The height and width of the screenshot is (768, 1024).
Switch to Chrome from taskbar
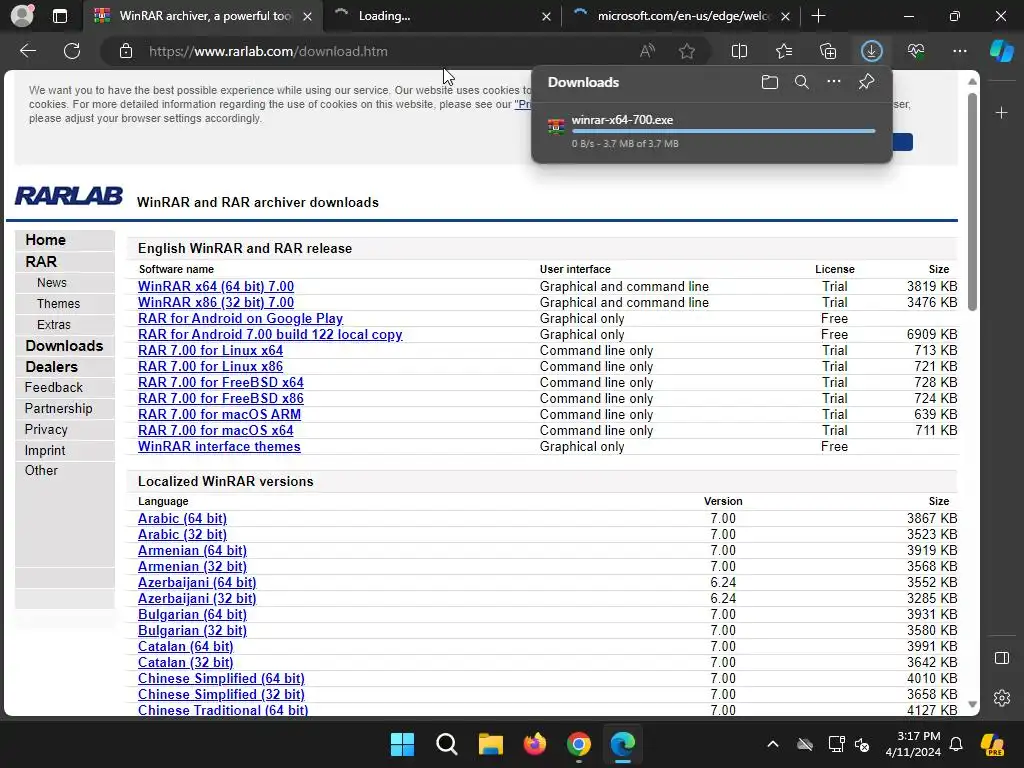[579, 744]
